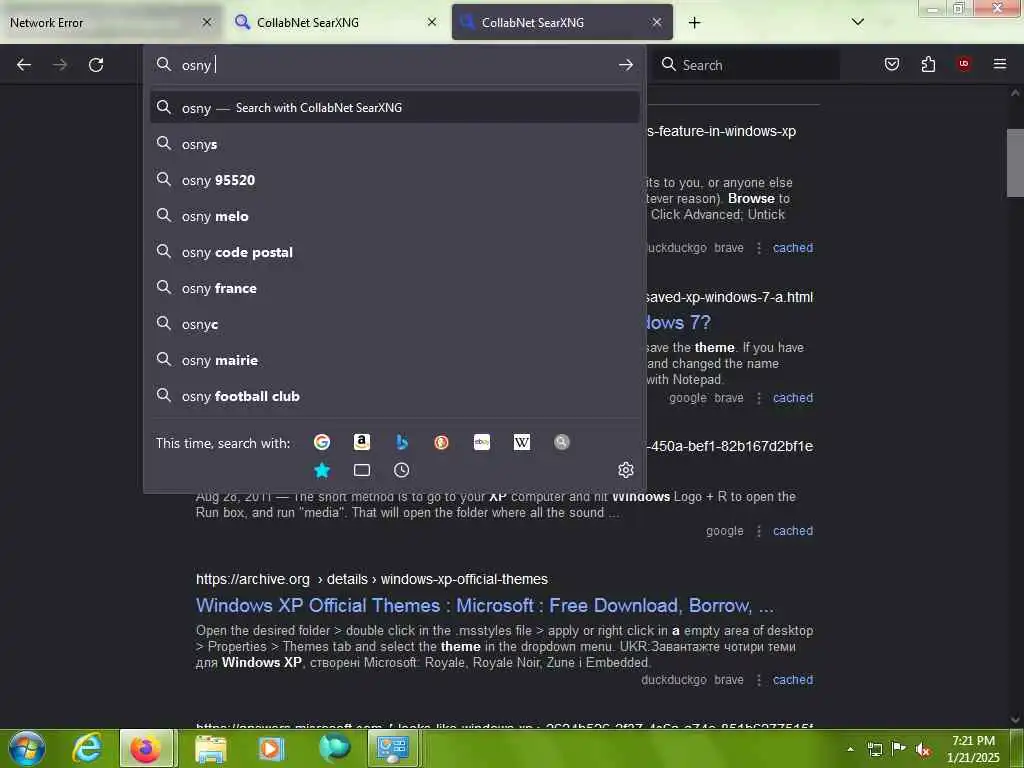The width and height of the screenshot is (1024, 768).
Task: Close the active CollabNet SearXNG tab
Action: [657, 22]
